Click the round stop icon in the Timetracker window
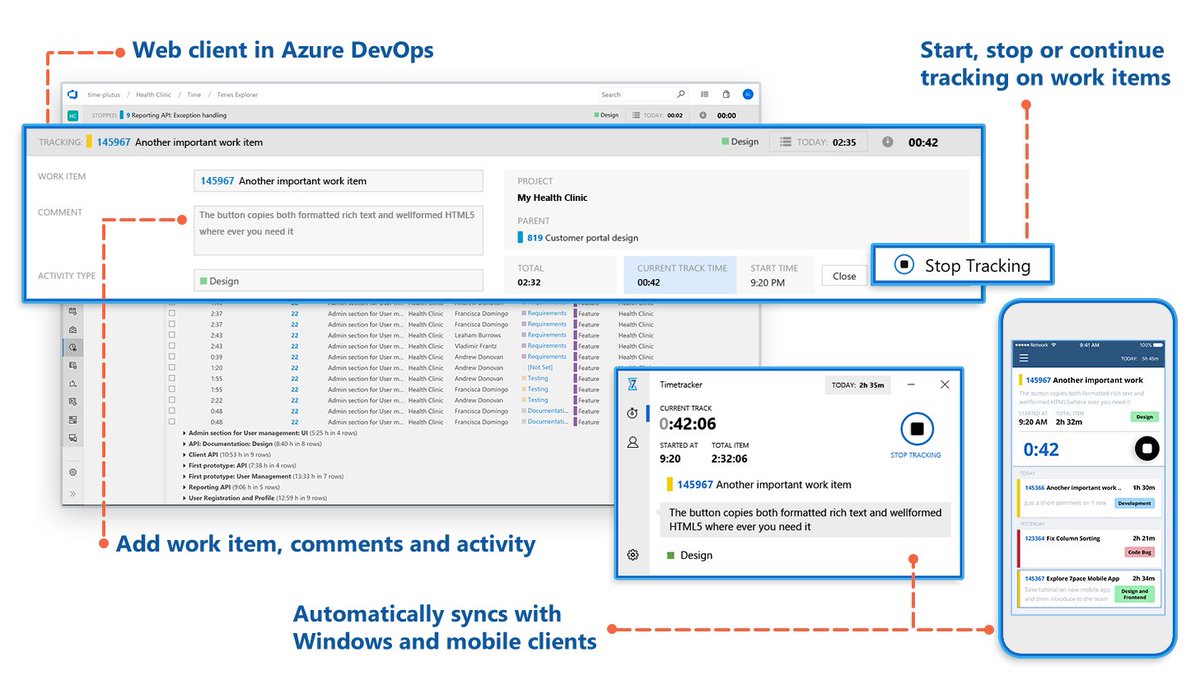This screenshot has width=1200, height=680. click(x=915, y=430)
